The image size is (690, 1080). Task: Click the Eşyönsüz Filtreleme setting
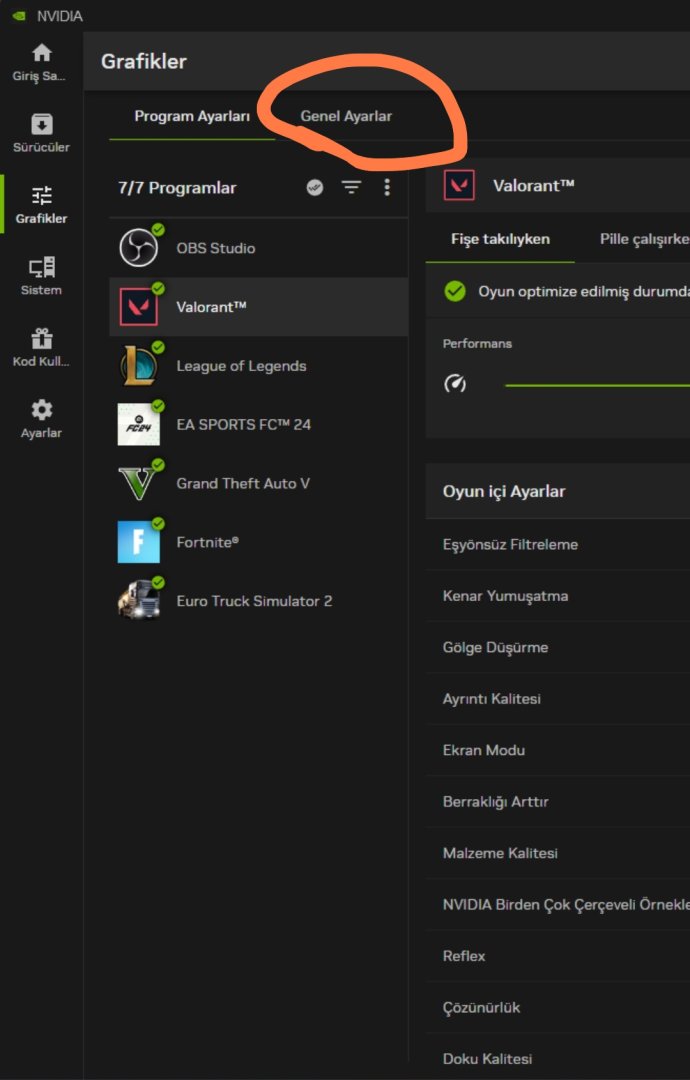tap(558, 544)
